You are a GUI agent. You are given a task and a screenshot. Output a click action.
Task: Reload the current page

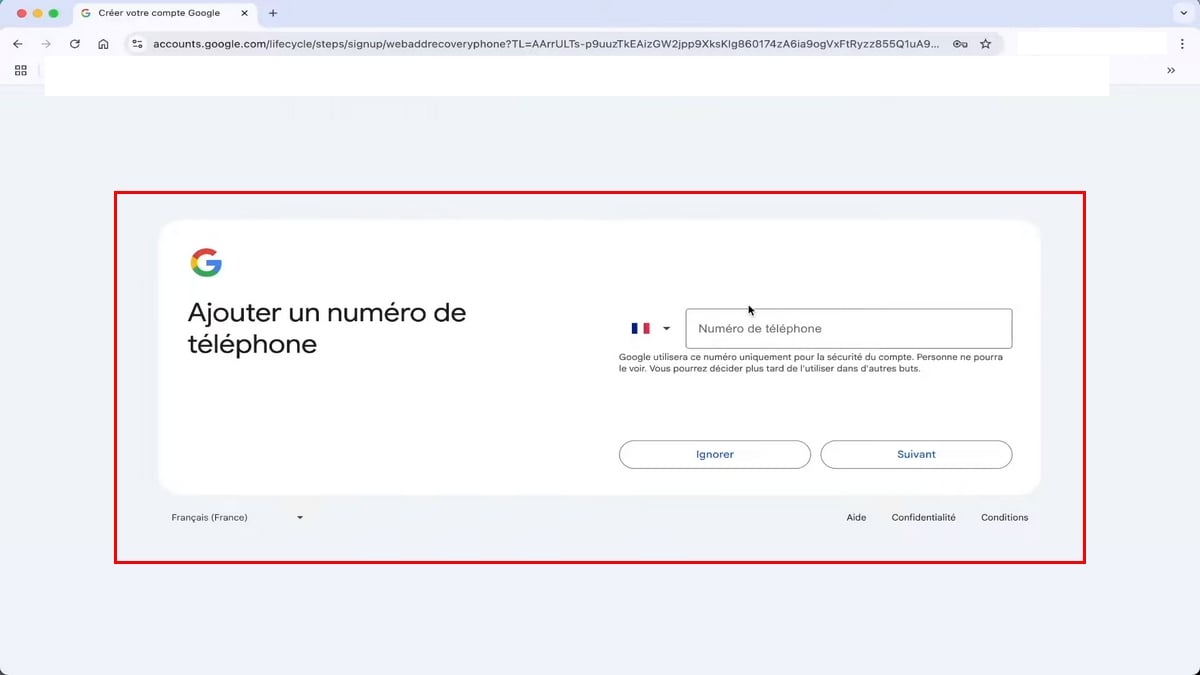[75, 44]
